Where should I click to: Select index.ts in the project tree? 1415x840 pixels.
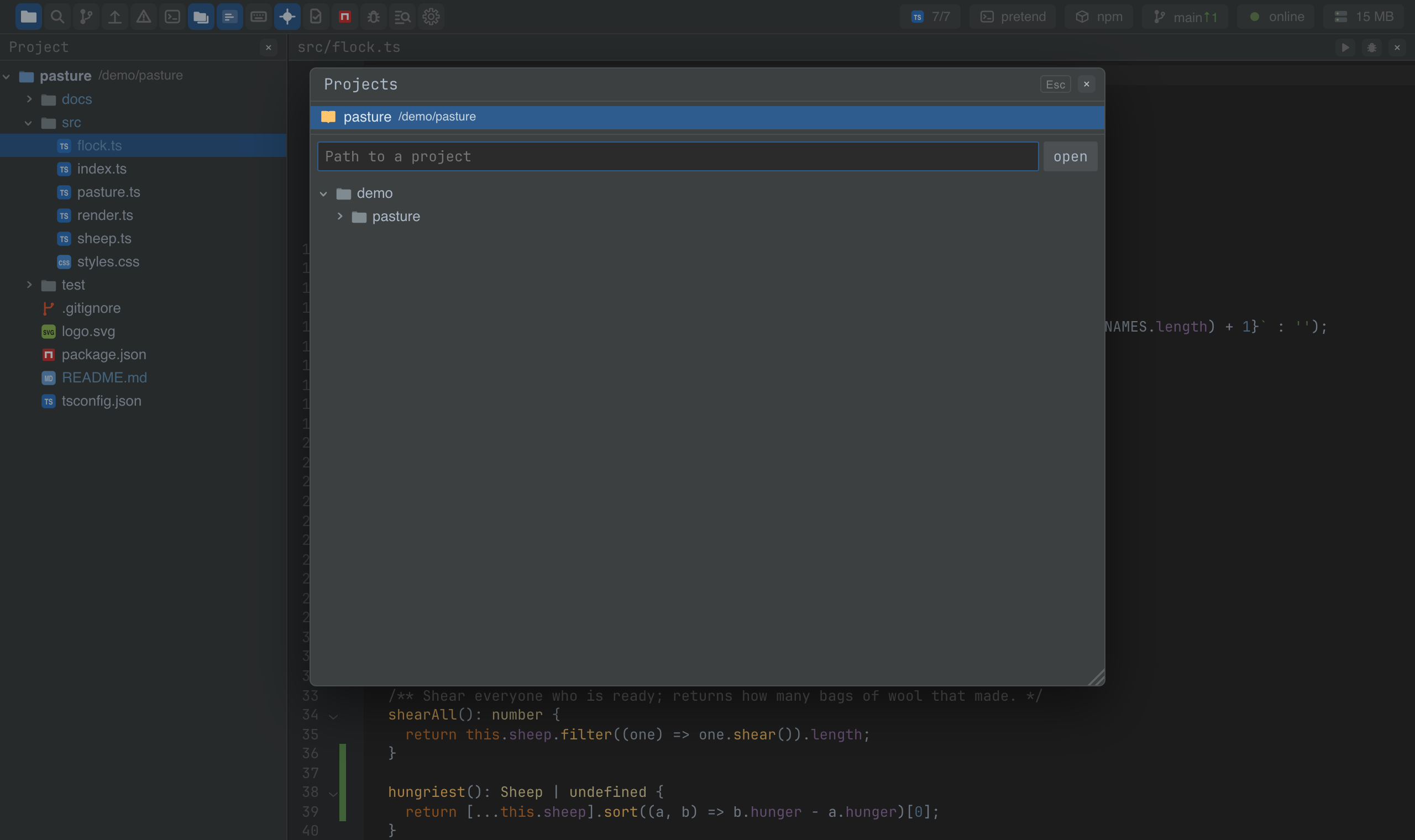click(143, 169)
